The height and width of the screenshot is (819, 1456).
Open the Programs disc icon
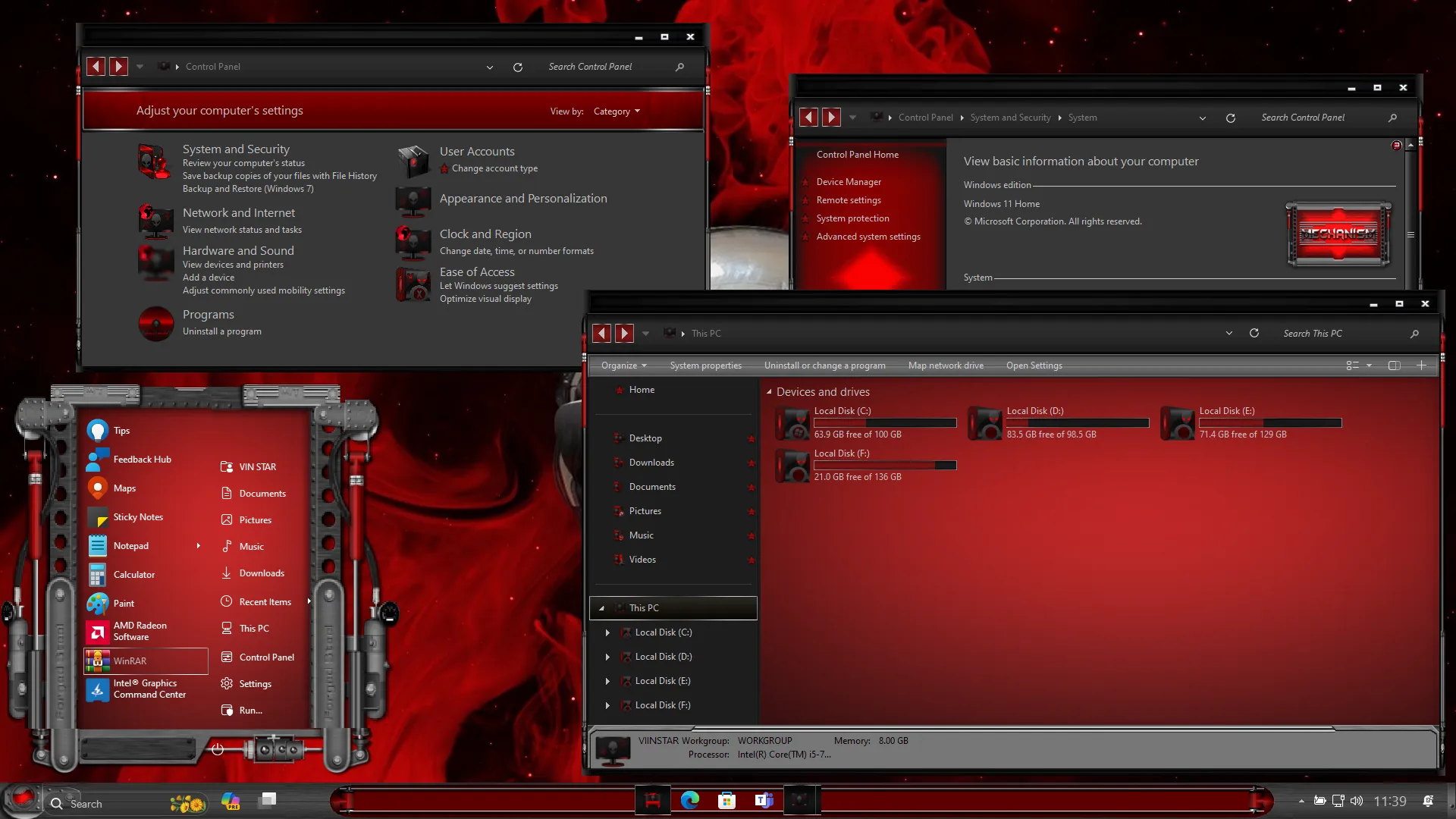pyautogui.click(x=156, y=324)
